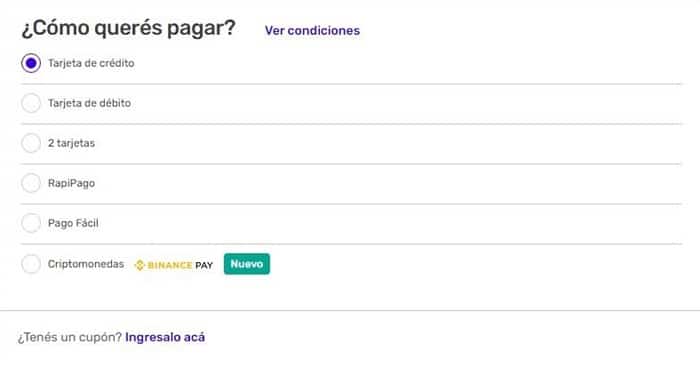Open the Ver condiciones link

(312, 30)
